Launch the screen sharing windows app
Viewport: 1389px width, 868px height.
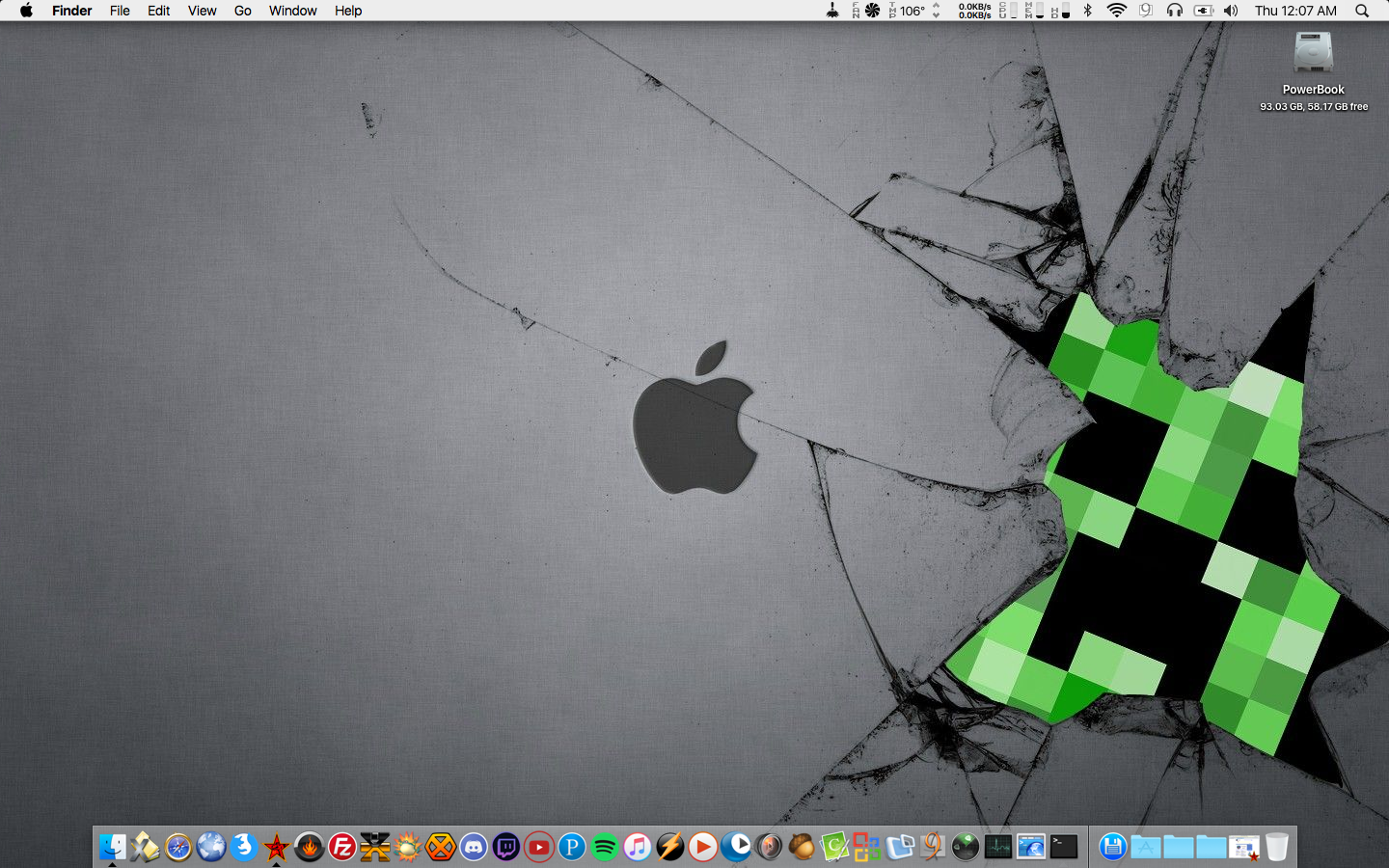[900, 847]
